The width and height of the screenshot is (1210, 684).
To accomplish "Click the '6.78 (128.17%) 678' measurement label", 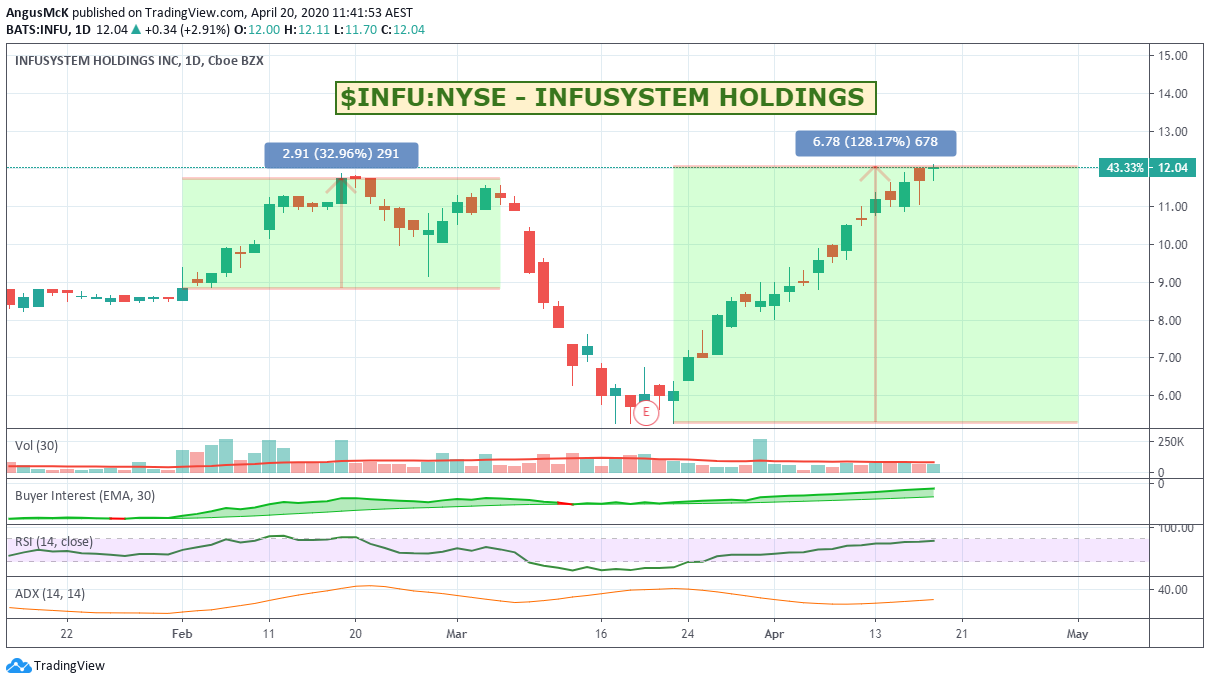I will tap(875, 143).
